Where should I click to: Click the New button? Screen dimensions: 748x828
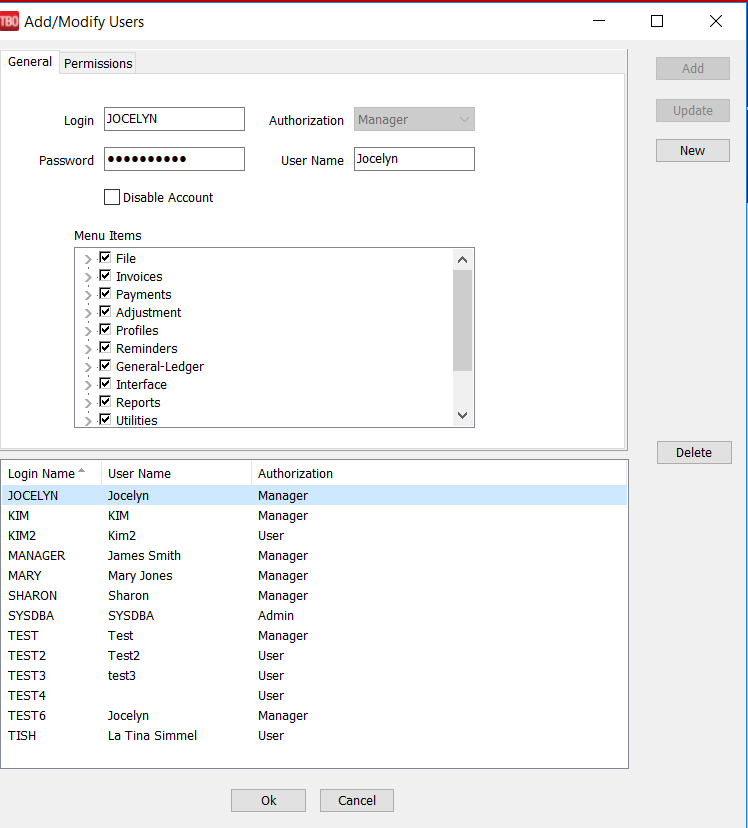tap(693, 150)
